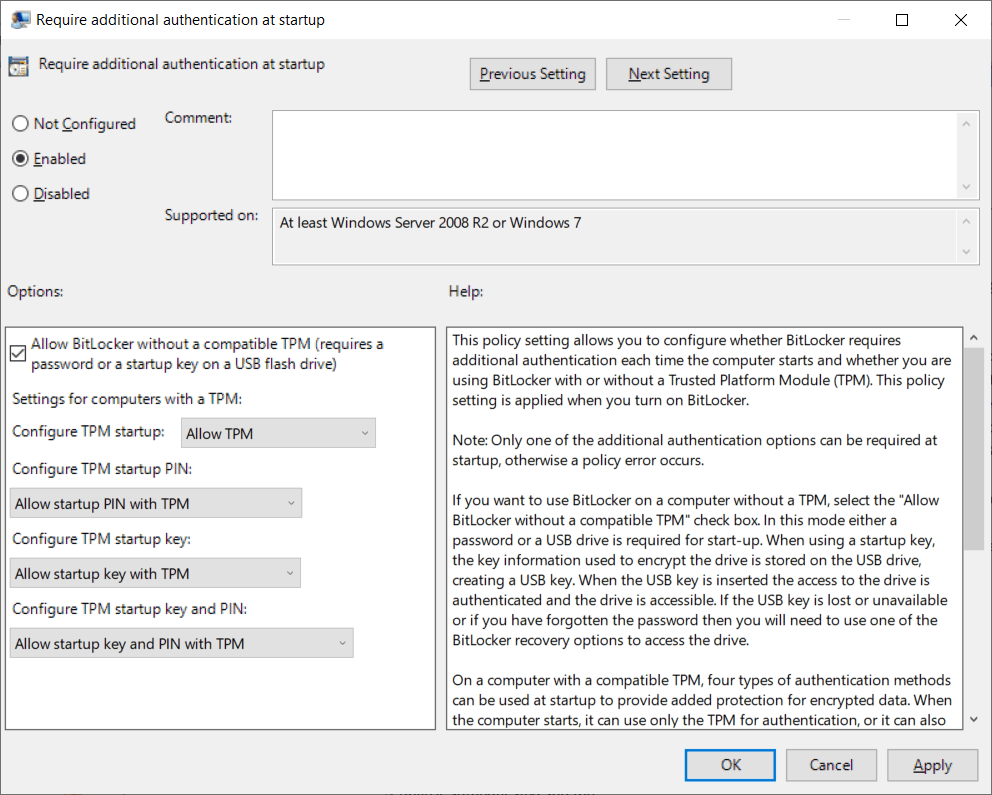
Task: Click the Help pane scroll up arrow
Action: (974, 338)
